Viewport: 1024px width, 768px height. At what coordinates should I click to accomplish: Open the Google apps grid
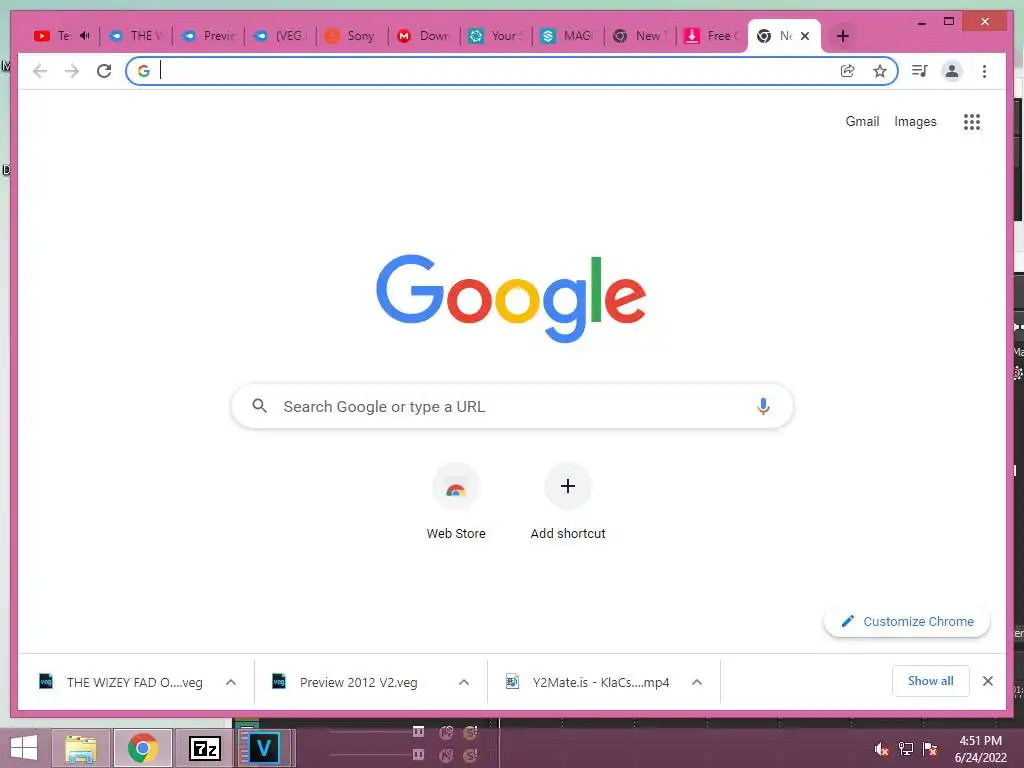(972, 121)
